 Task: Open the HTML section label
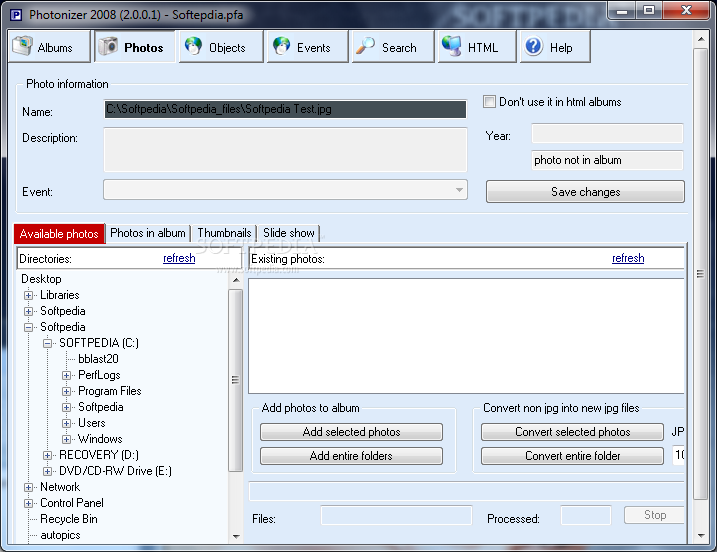point(483,48)
